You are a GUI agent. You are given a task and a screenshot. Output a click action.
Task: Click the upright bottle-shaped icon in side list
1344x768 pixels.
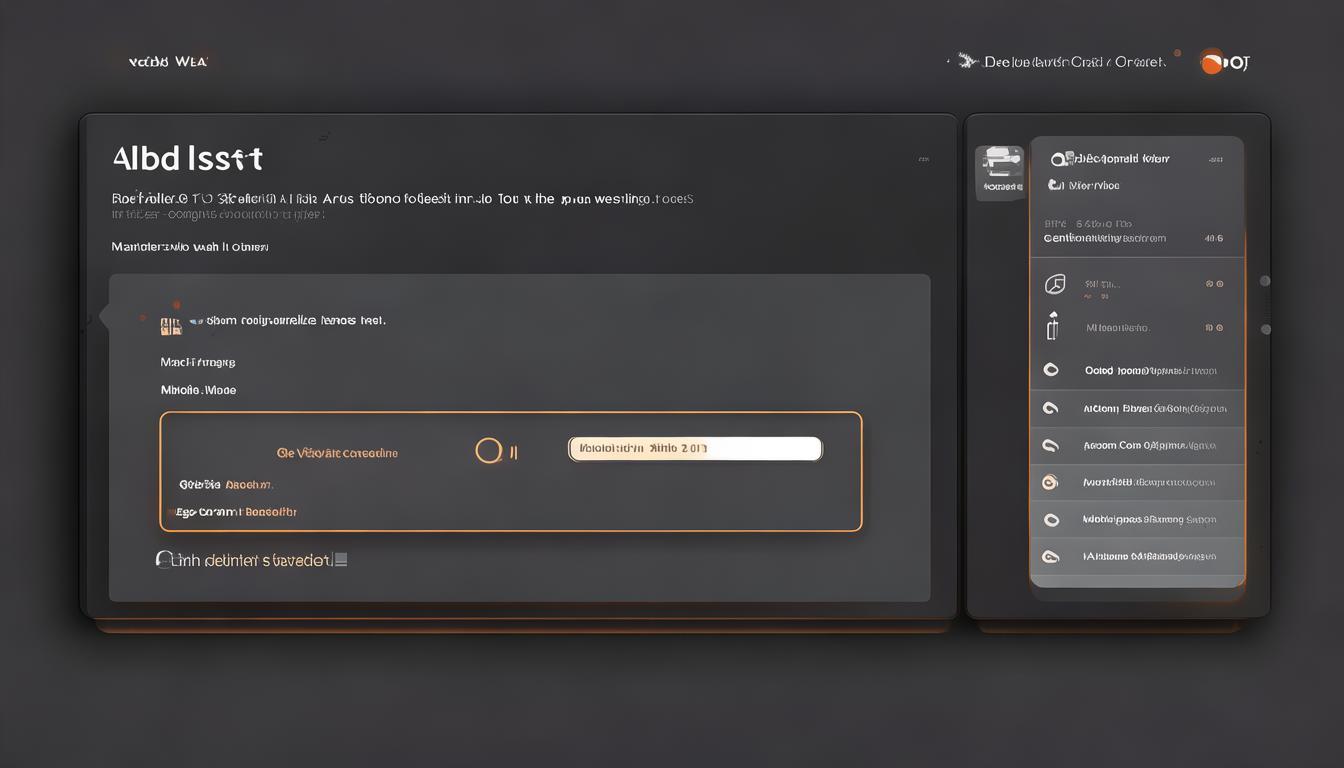(x=1052, y=326)
